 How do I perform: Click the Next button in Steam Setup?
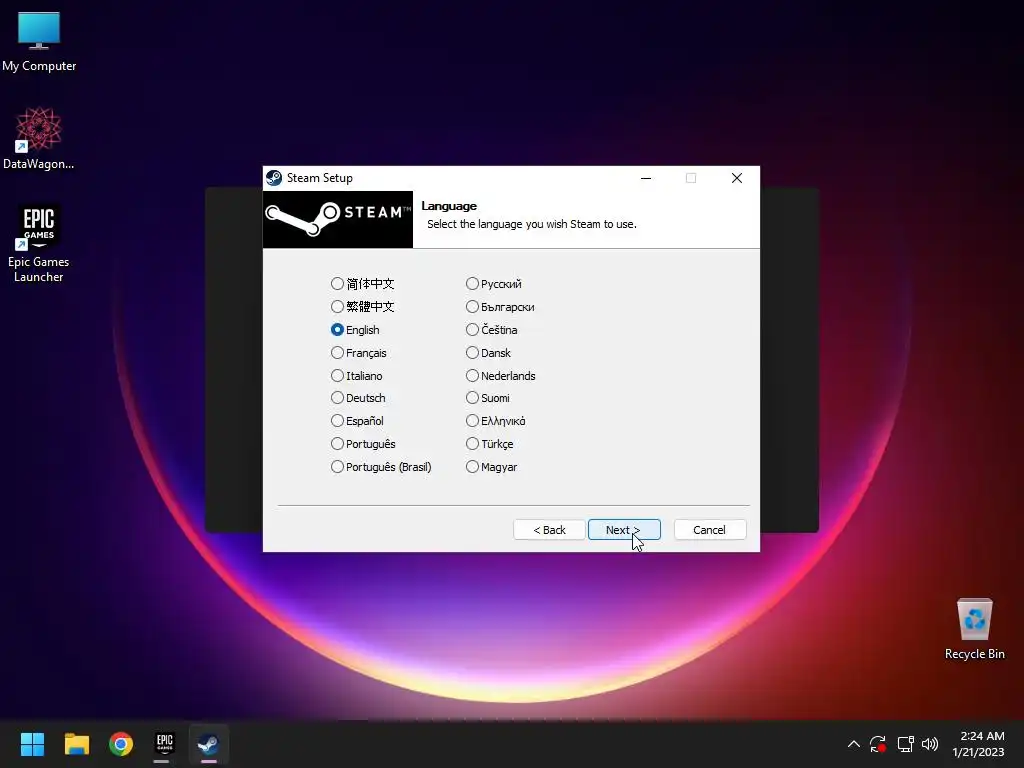(624, 530)
